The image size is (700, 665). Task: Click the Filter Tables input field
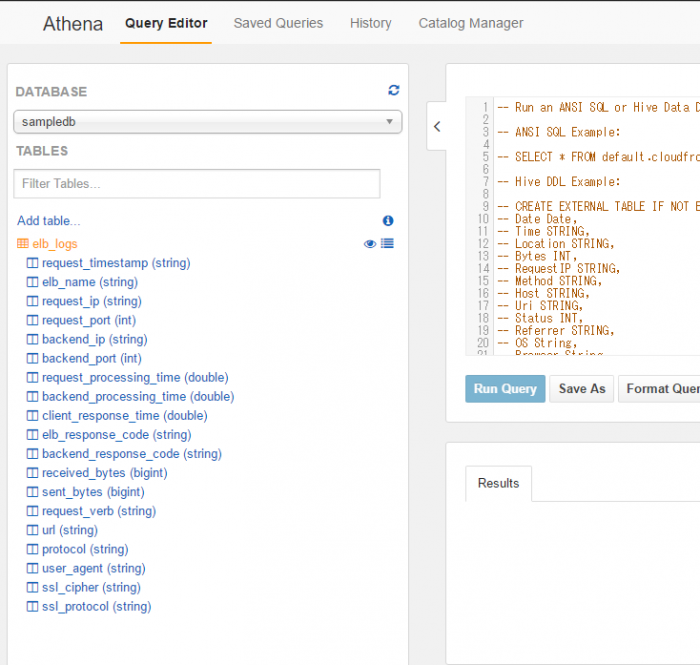pos(197,183)
